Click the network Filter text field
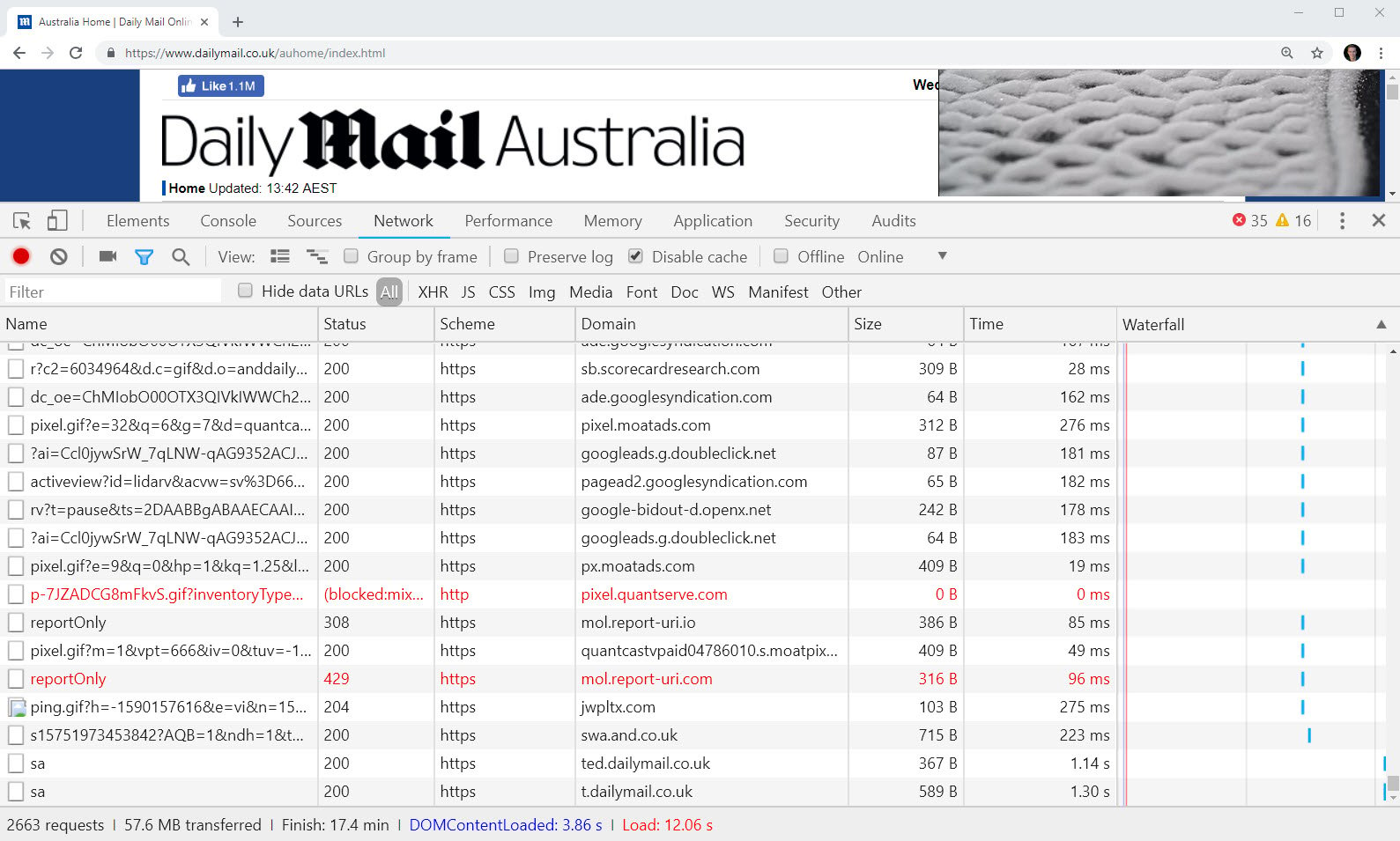 point(112,291)
